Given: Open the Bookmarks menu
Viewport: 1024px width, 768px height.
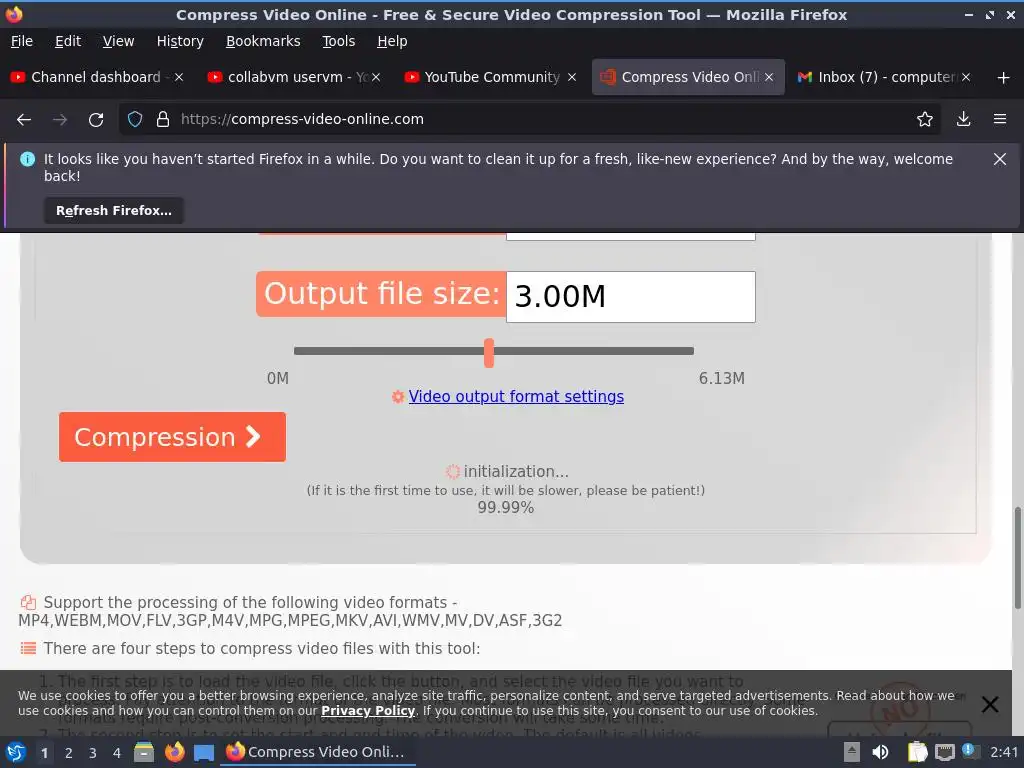Looking at the screenshot, I should click(263, 41).
